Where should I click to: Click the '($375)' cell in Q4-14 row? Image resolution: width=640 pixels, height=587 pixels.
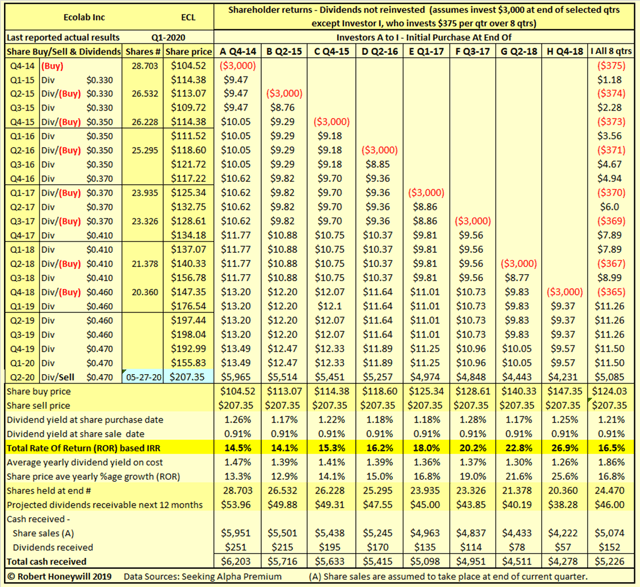click(x=611, y=66)
